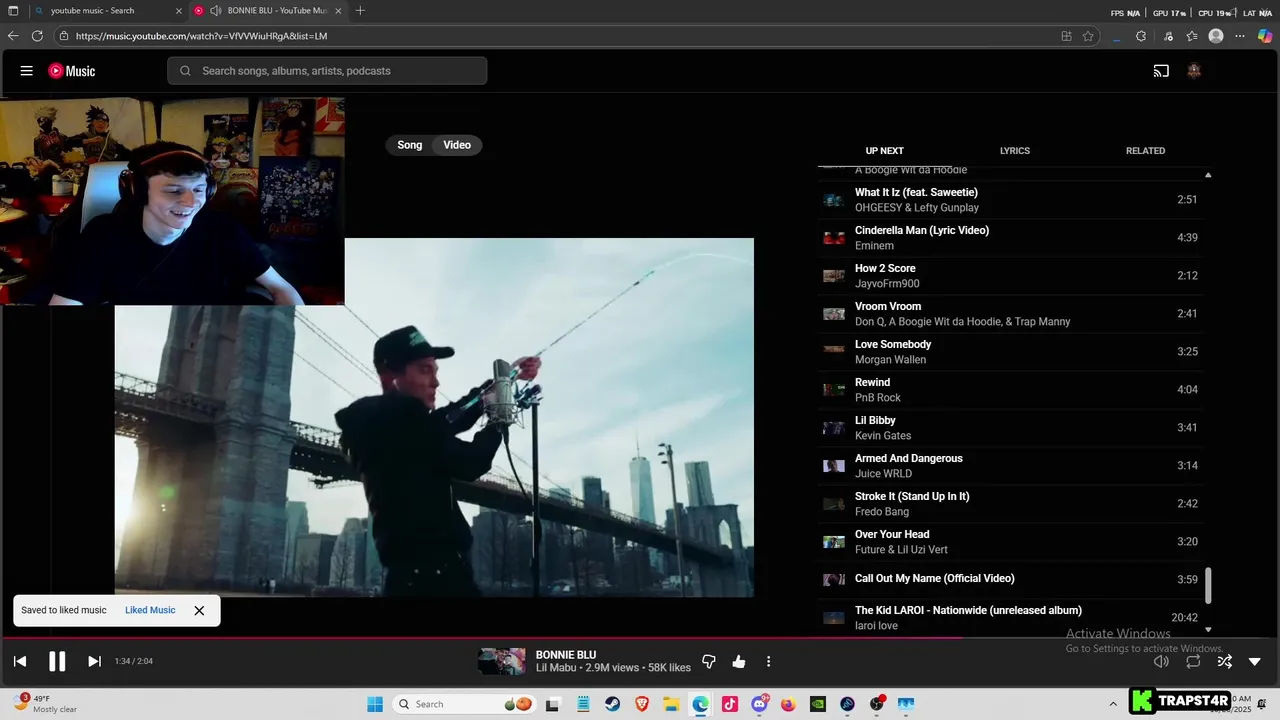Play Vroom Vroom in the queue

[1010, 314]
